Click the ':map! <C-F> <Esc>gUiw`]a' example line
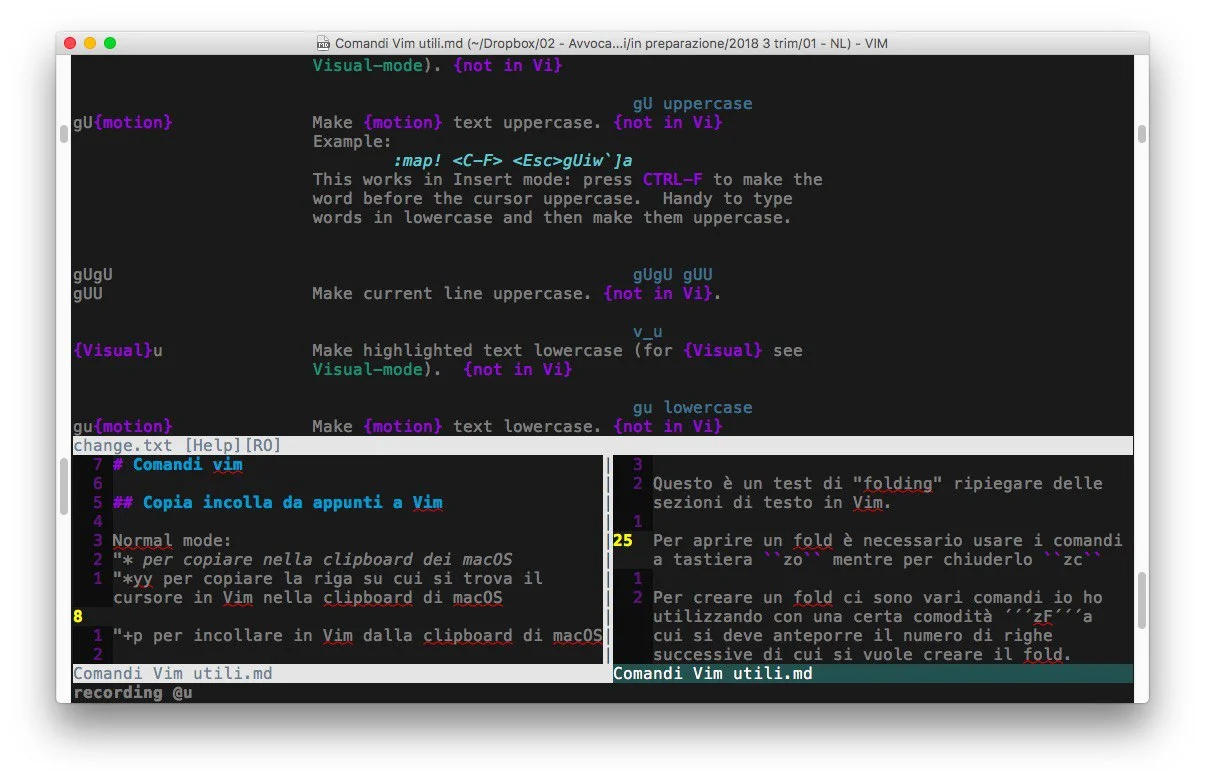Screen dimensions: 1205x783 pyautogui.click(x=512, y=161)
